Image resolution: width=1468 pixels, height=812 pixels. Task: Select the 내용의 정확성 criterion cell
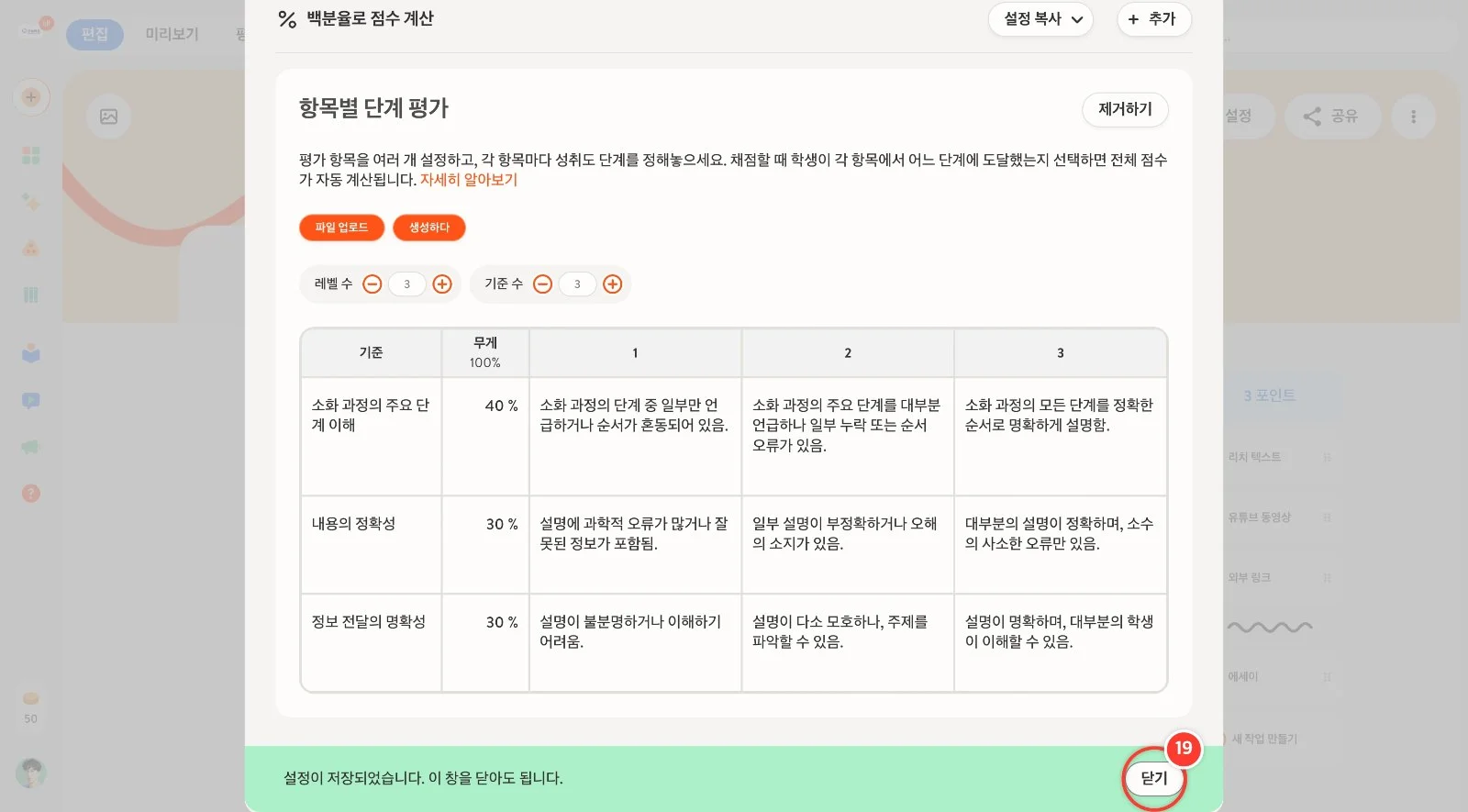pyautogui.click(x=372, y=545)
